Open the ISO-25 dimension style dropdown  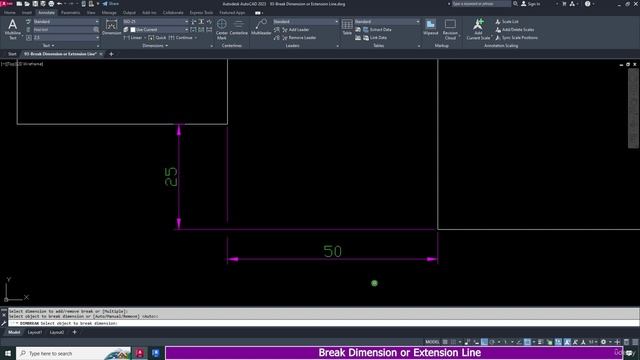[x=156, y=21]
